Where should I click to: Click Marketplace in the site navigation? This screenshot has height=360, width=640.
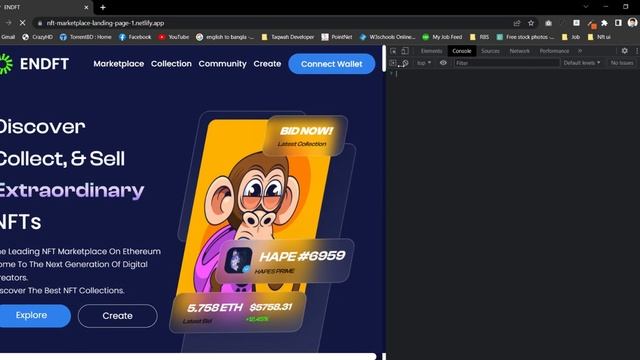tap(119, 64)
